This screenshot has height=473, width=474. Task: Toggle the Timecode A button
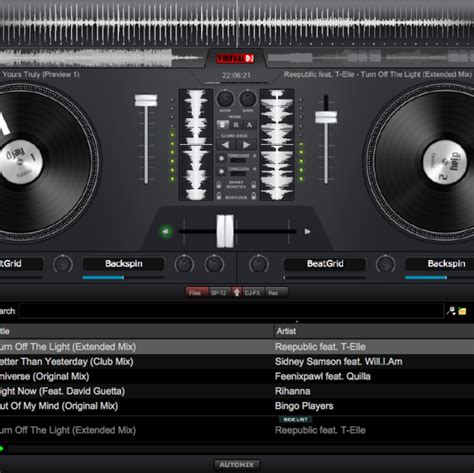coord(221,158)
